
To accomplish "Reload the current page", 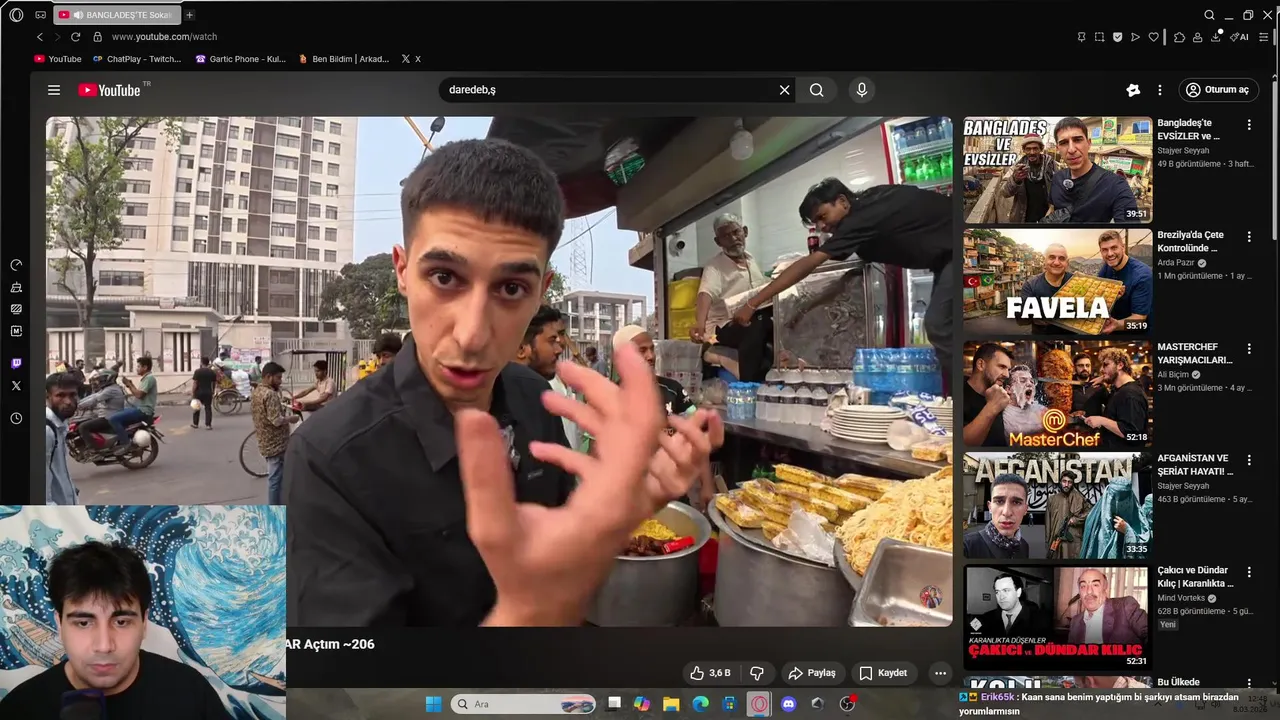I will (75, 37).
